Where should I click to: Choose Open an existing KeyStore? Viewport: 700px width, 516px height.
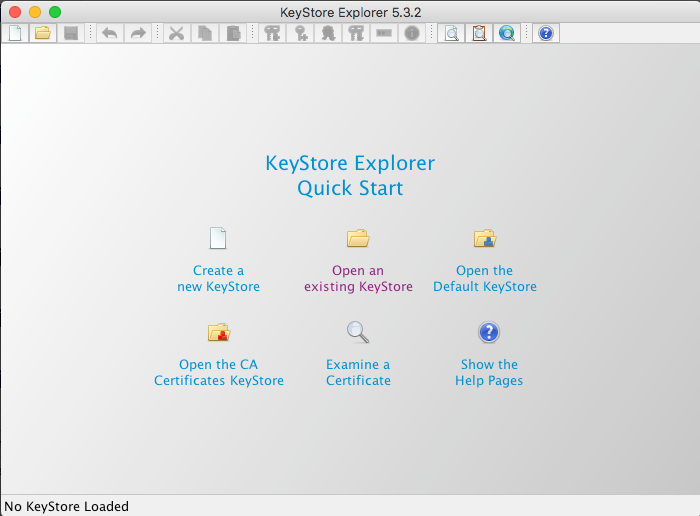(358, 261)
